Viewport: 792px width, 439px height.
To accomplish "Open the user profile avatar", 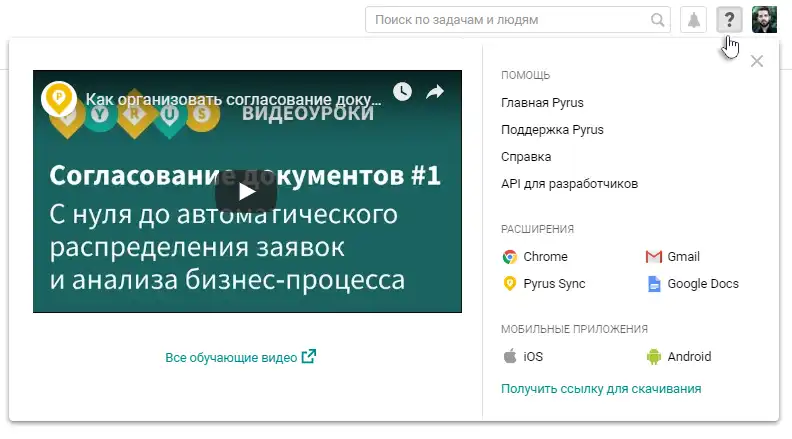I will click(x=764, y=20).
